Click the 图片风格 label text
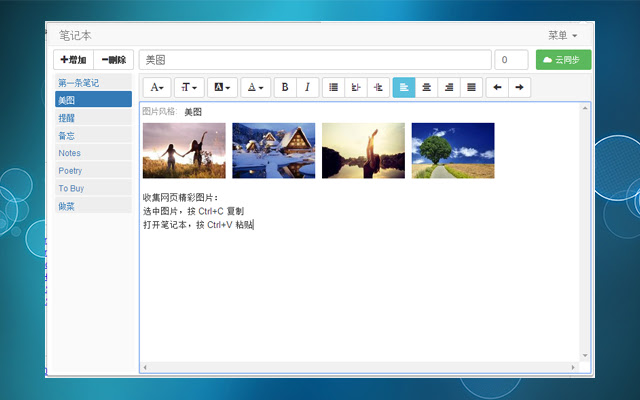Image resolution: width=640 pixels, height=400 pixels. (x=160, y=111)
